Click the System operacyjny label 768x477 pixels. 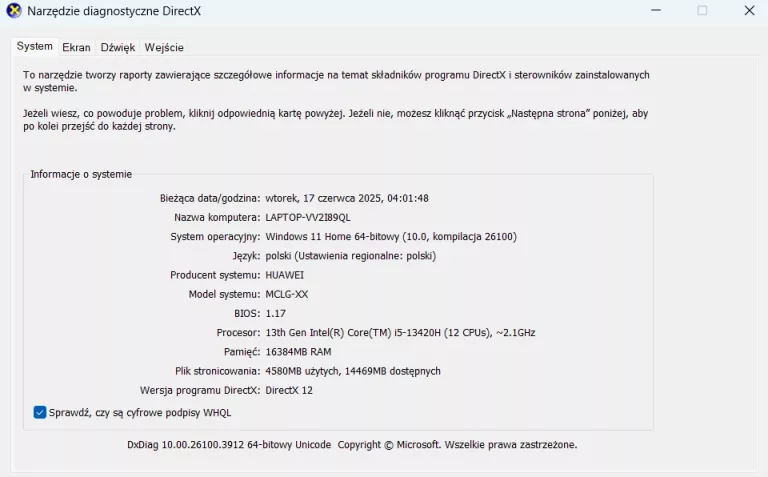215,237
